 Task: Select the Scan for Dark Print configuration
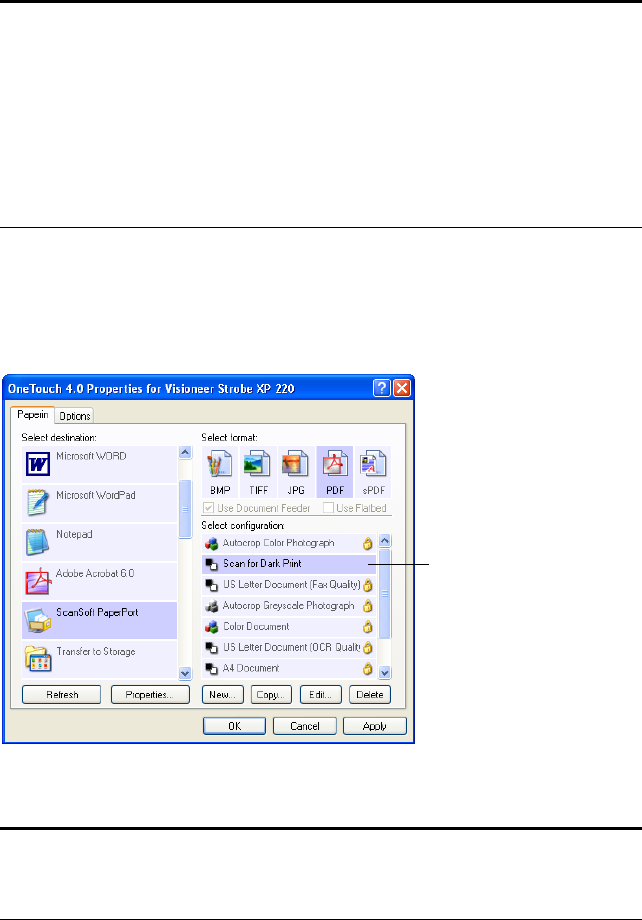point(289,564)
